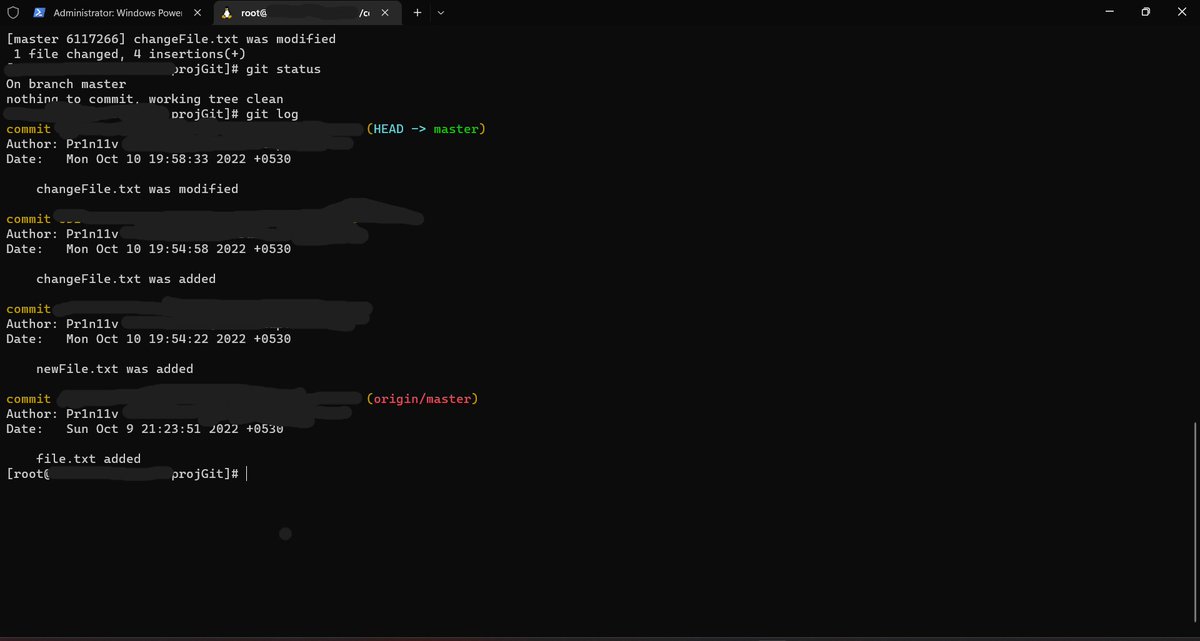The width and height of the screenshot is (1200, 641).
Task: Click 'changeFile.txt was added' commit message
Action: tap(126, 279)
